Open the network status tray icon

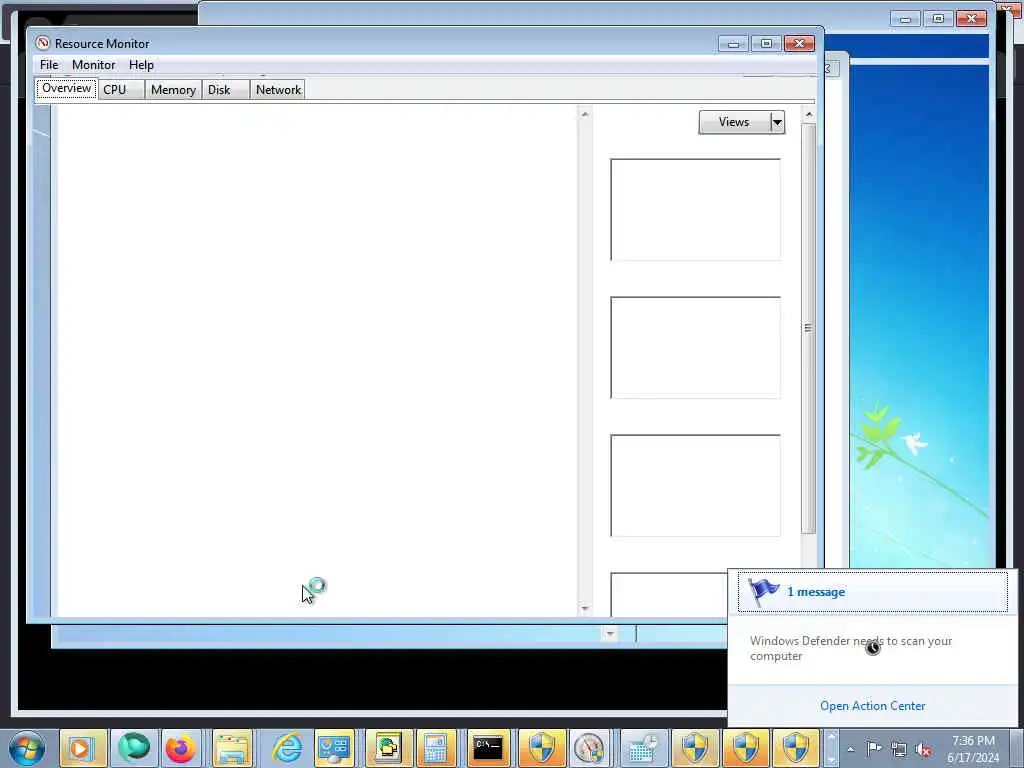click(899, 749)
